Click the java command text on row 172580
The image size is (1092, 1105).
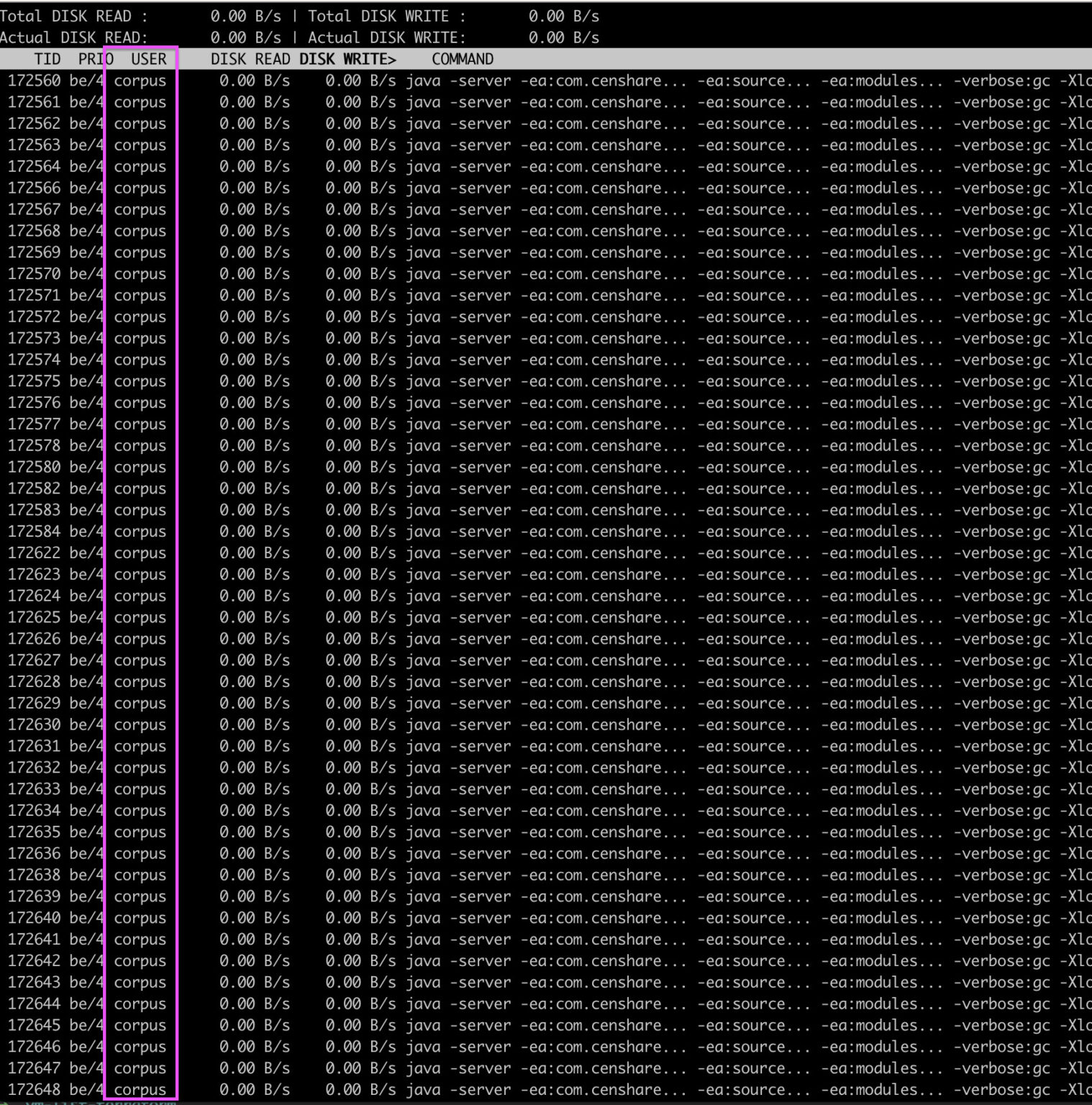pyautogui.click(x=424, y=467)
